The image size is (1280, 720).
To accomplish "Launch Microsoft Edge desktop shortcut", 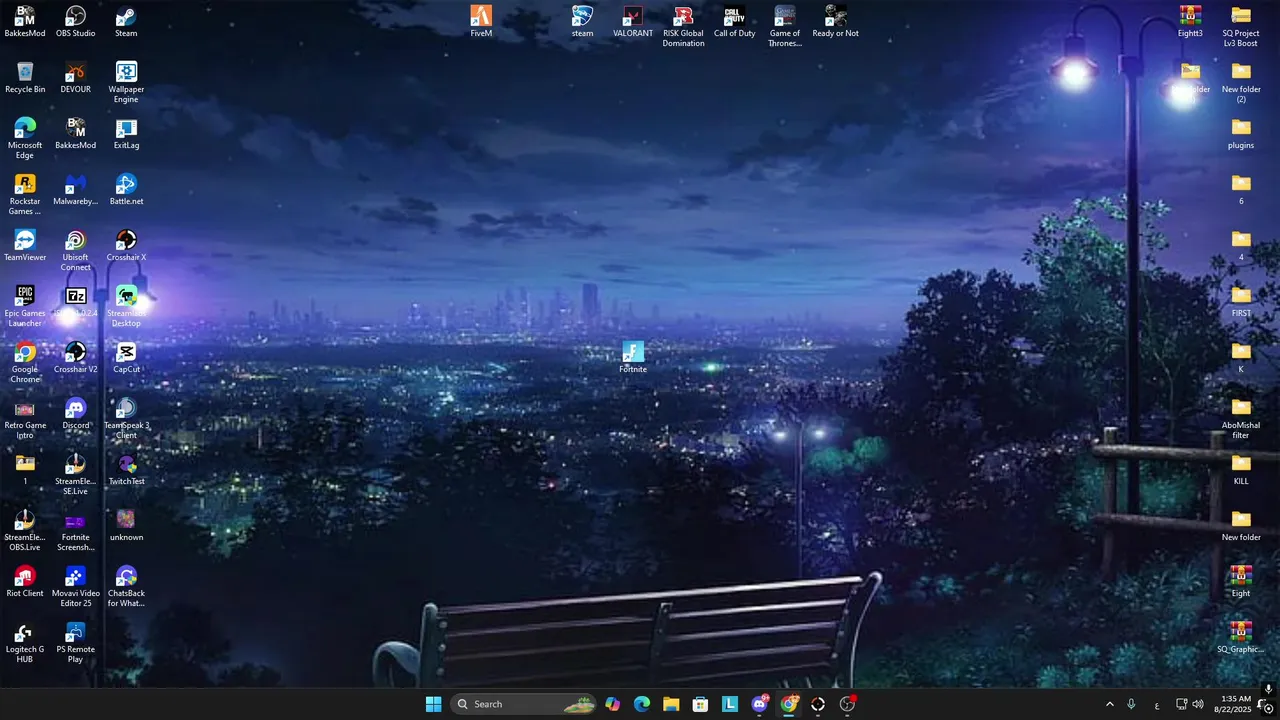I will [x=25, y=139].
